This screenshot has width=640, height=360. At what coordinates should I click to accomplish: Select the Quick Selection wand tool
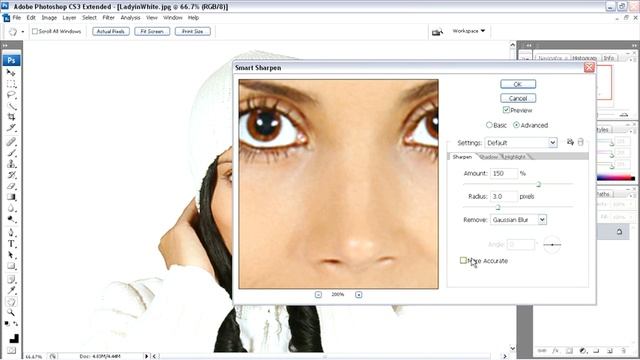click(11, 106)
